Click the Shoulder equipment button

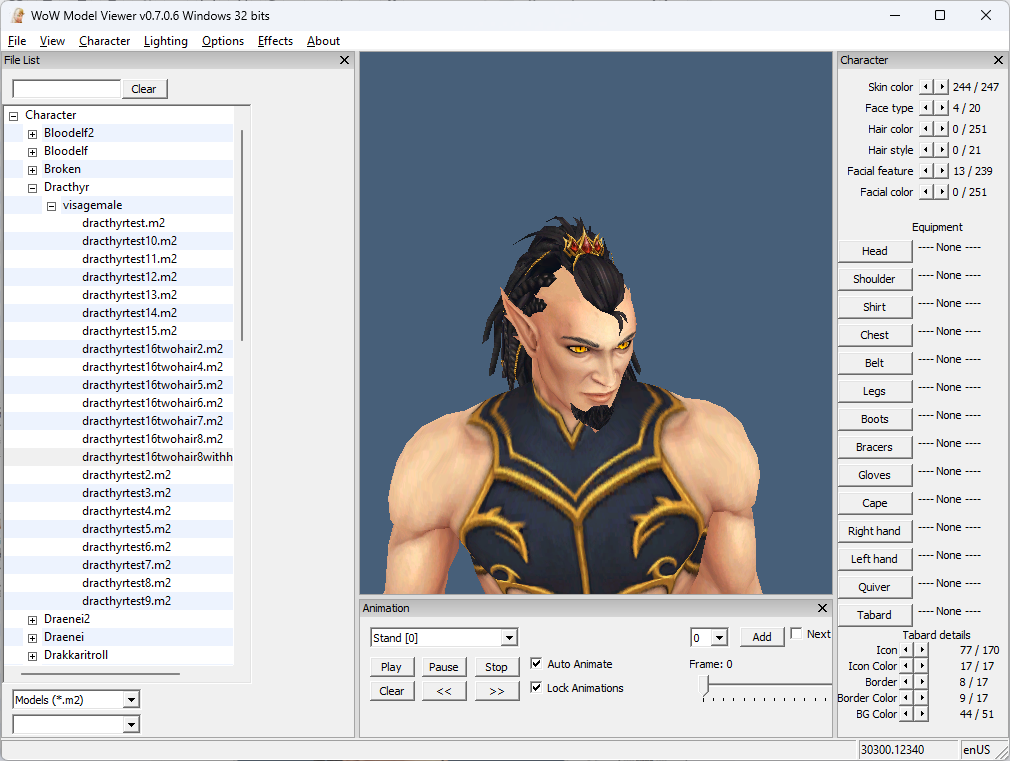[x=875, y=279]
